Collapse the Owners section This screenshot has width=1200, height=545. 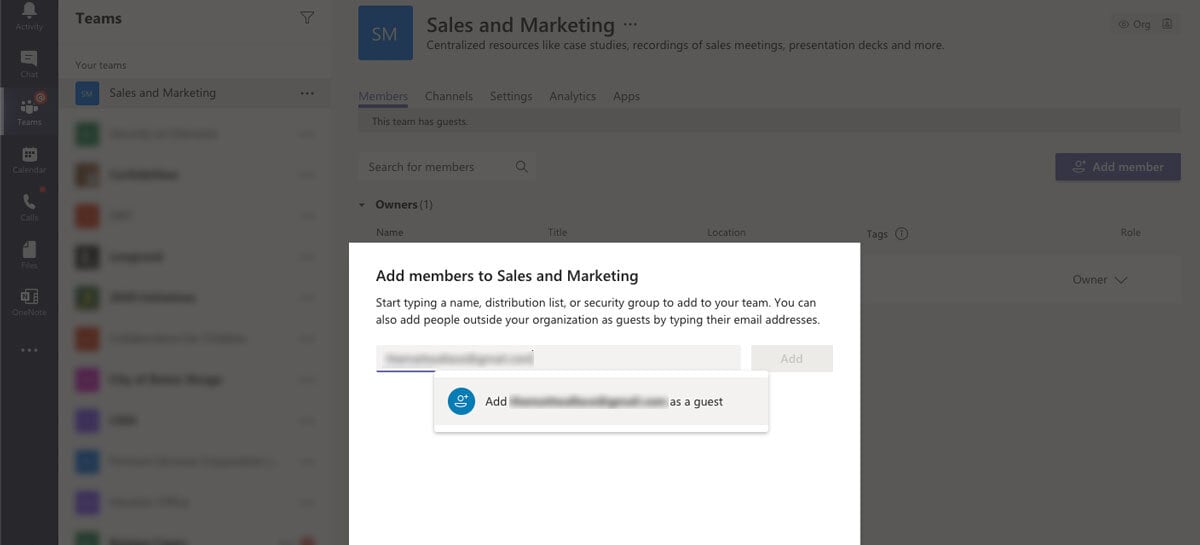[362, 205]
